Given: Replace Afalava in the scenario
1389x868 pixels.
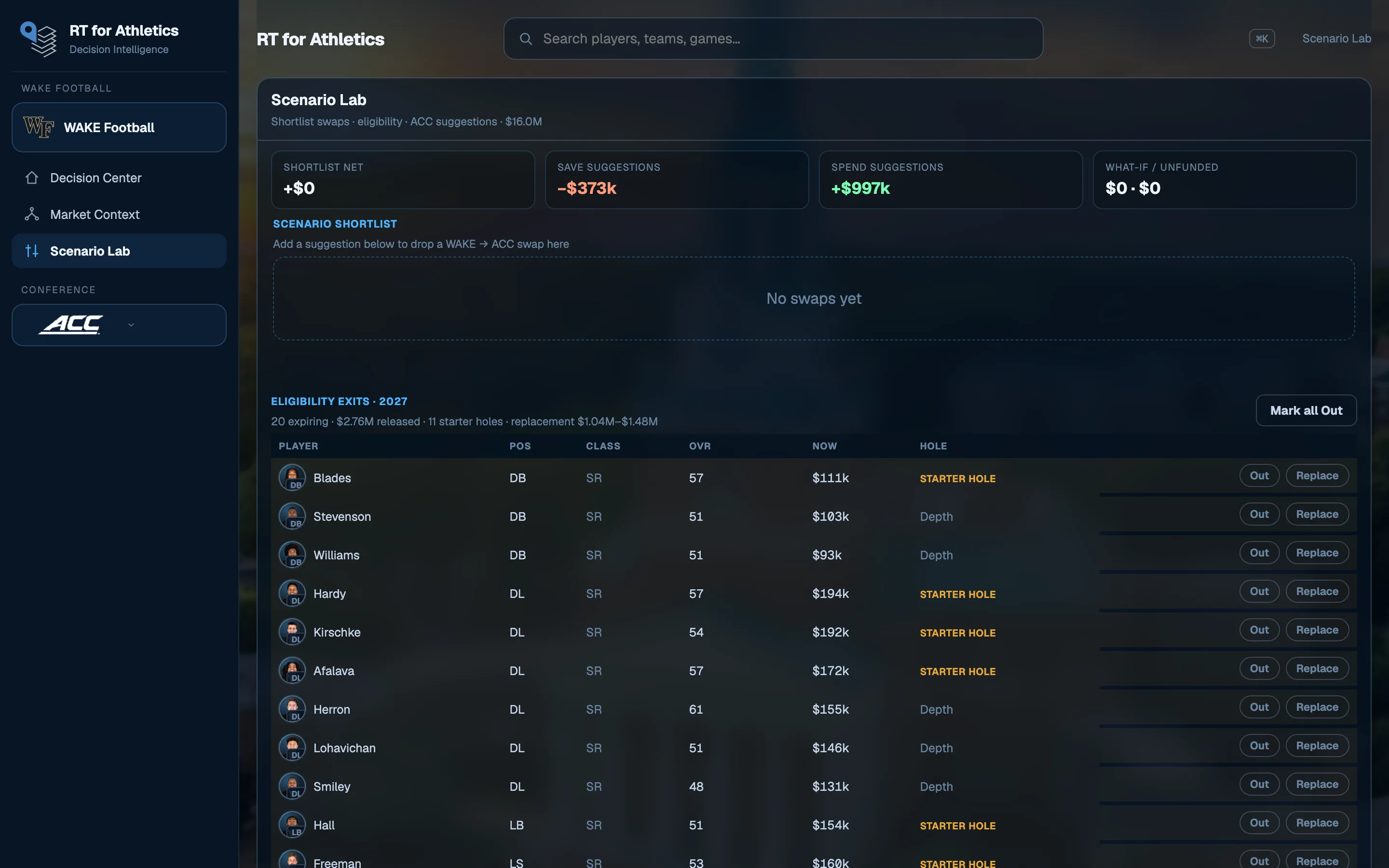Looking at the screenshot, I should [x=1317, y=668].
